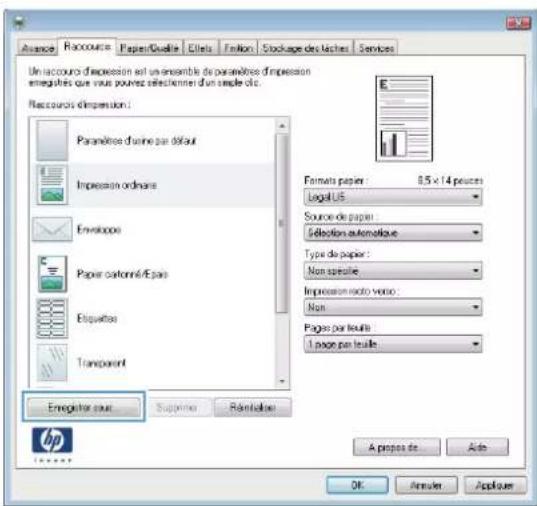Click the Enregistrer sous button

tap(84, 407)
